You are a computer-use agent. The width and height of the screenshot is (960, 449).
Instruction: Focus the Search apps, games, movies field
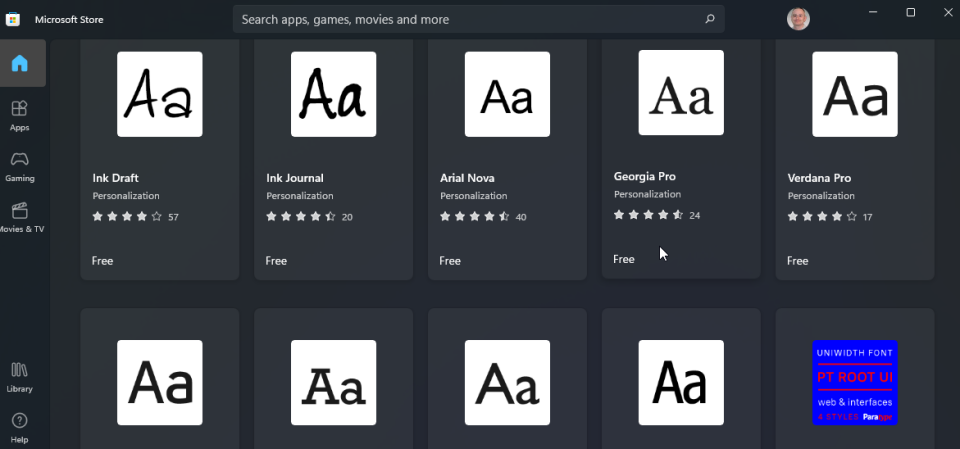point(478,19)
